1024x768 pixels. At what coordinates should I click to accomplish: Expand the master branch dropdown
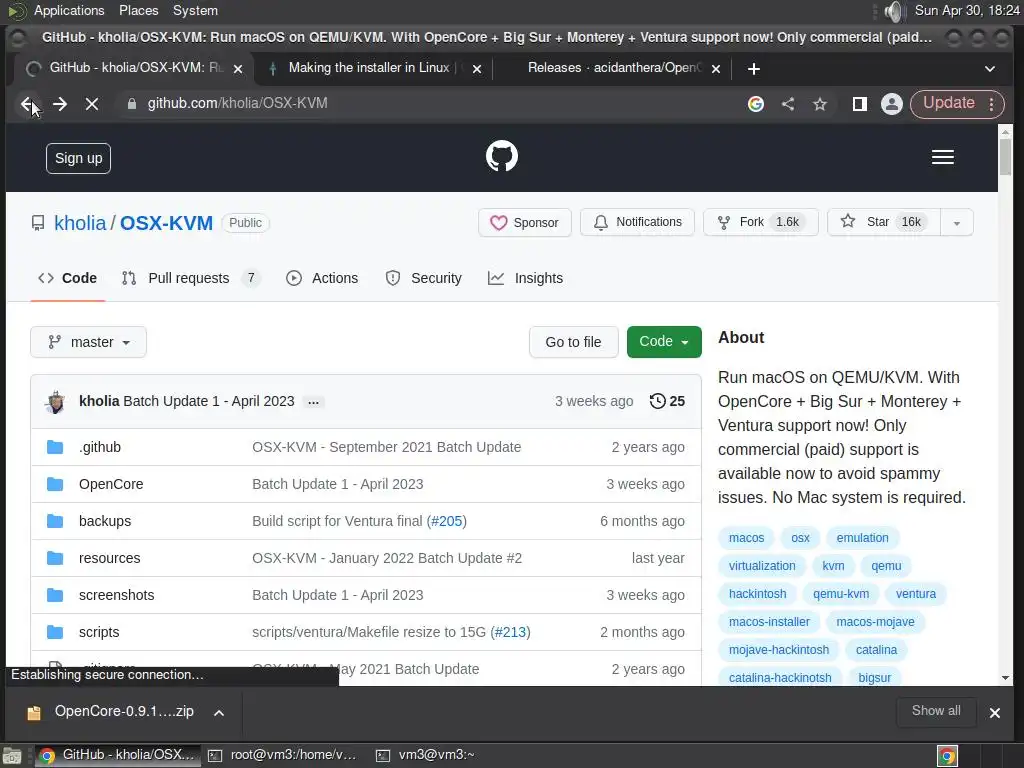pyautogui.click(x=88, y=342)
